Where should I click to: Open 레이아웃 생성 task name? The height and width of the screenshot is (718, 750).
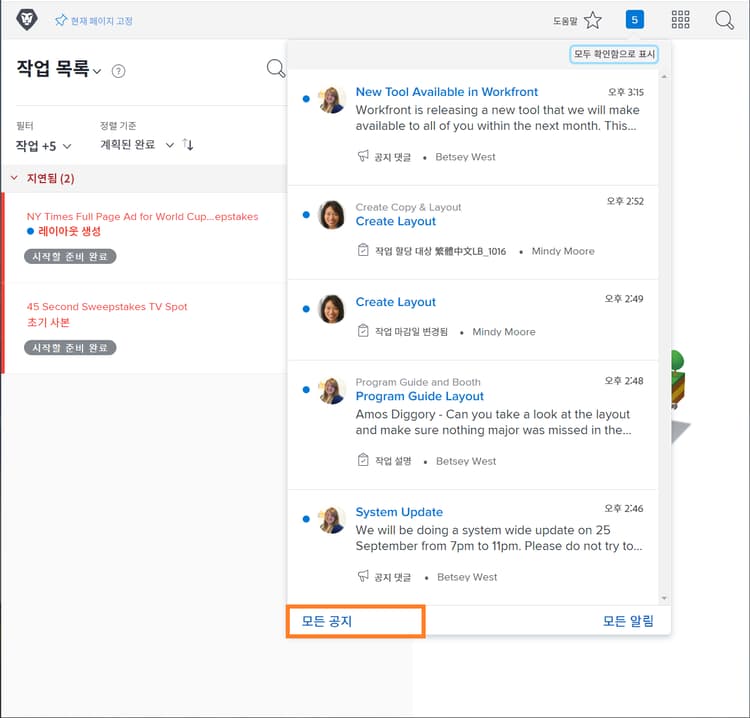tap(69, 232)
